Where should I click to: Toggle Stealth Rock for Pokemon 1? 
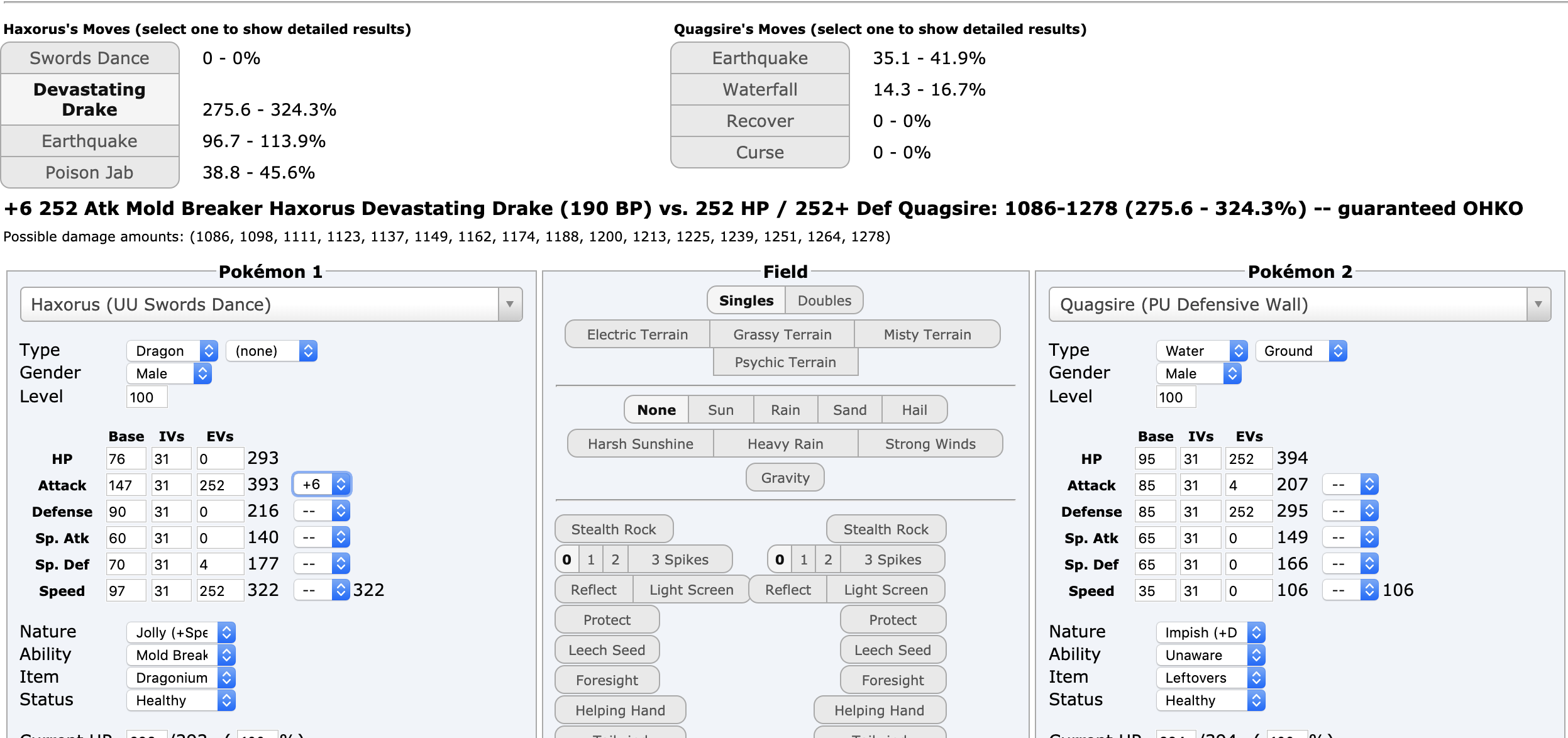pos(611,529)
